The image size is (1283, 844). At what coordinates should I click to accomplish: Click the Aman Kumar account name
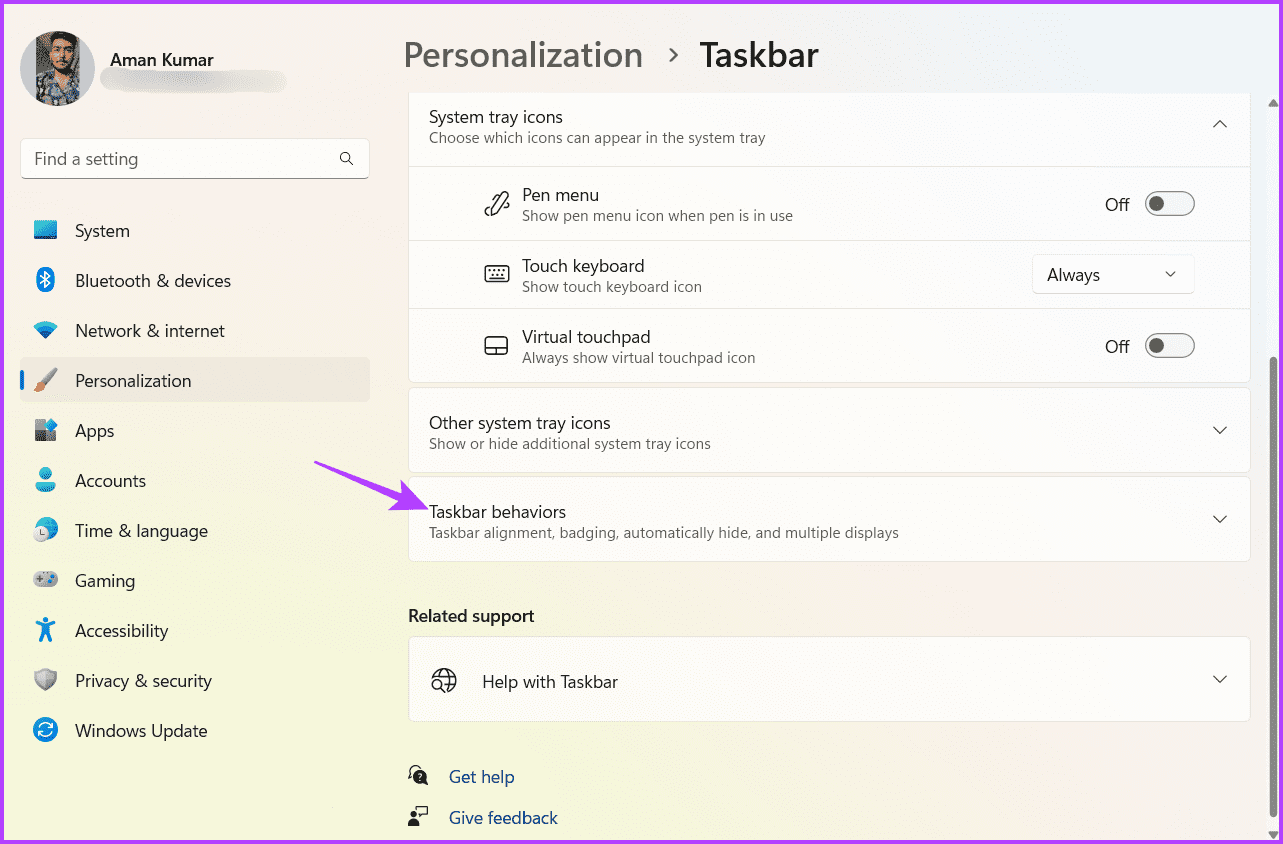[160, 60]
